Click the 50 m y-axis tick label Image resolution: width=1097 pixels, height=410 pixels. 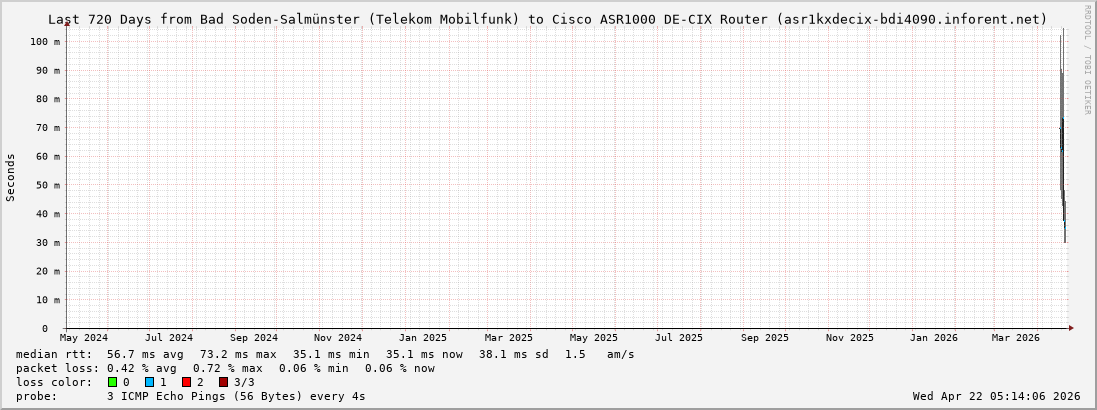(x=47, y=185)
